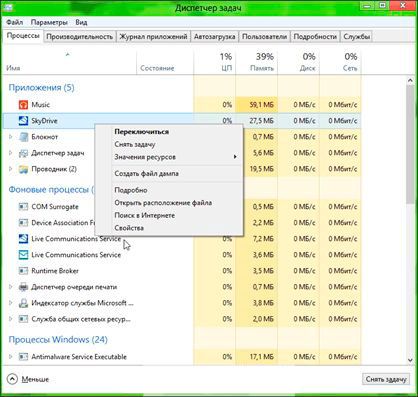The width and height of the screenshot is (418, 397).
Task: Expand the Индексатор службы Microsoft group
Action: pyautogui.click(x=10, y=303)
